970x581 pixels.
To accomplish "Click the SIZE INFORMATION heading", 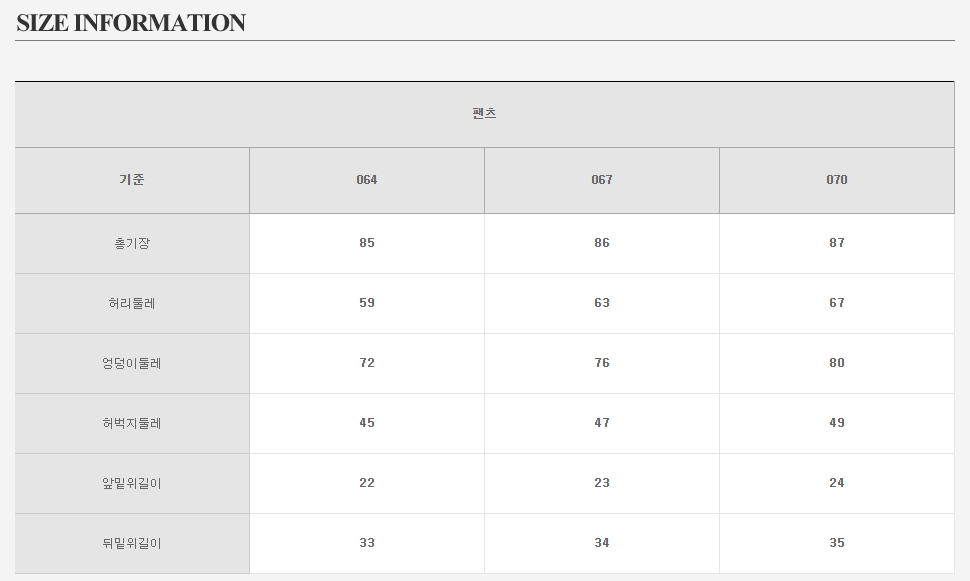I will pos(131,23).
